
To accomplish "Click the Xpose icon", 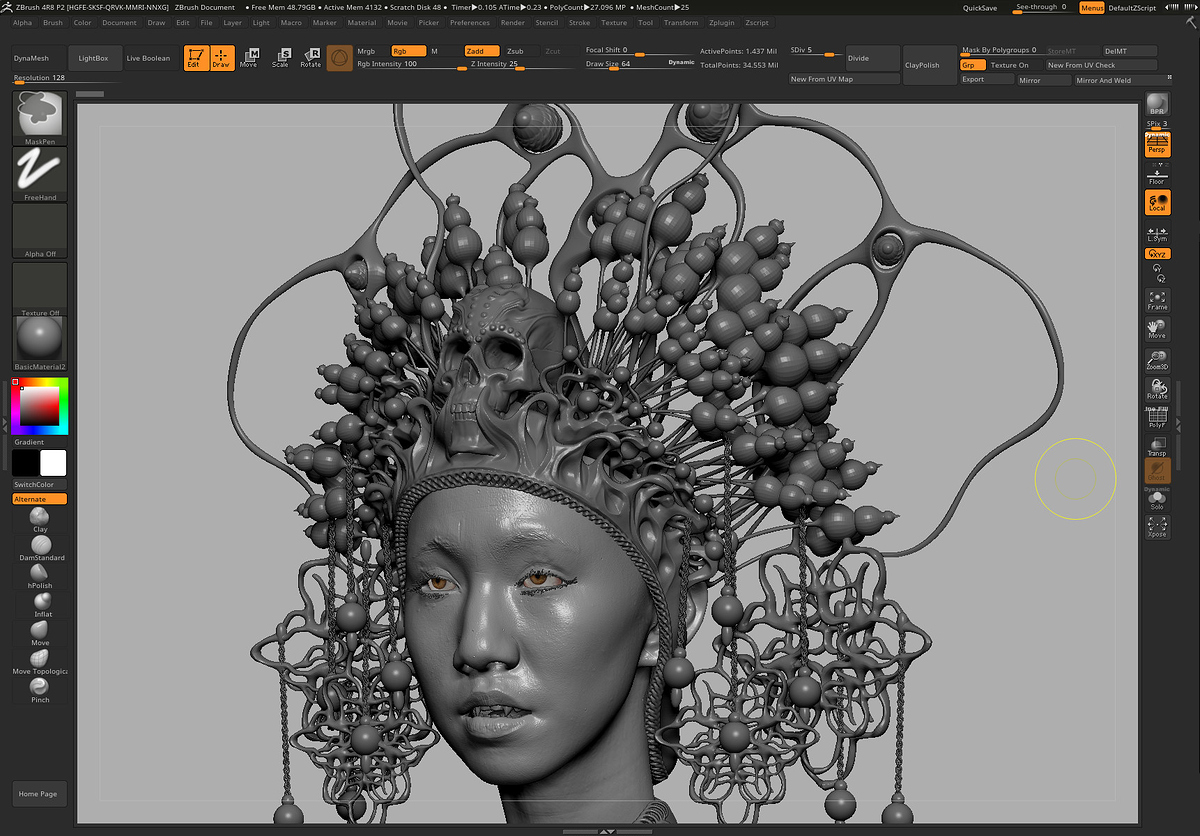I will click(1157, 527).
